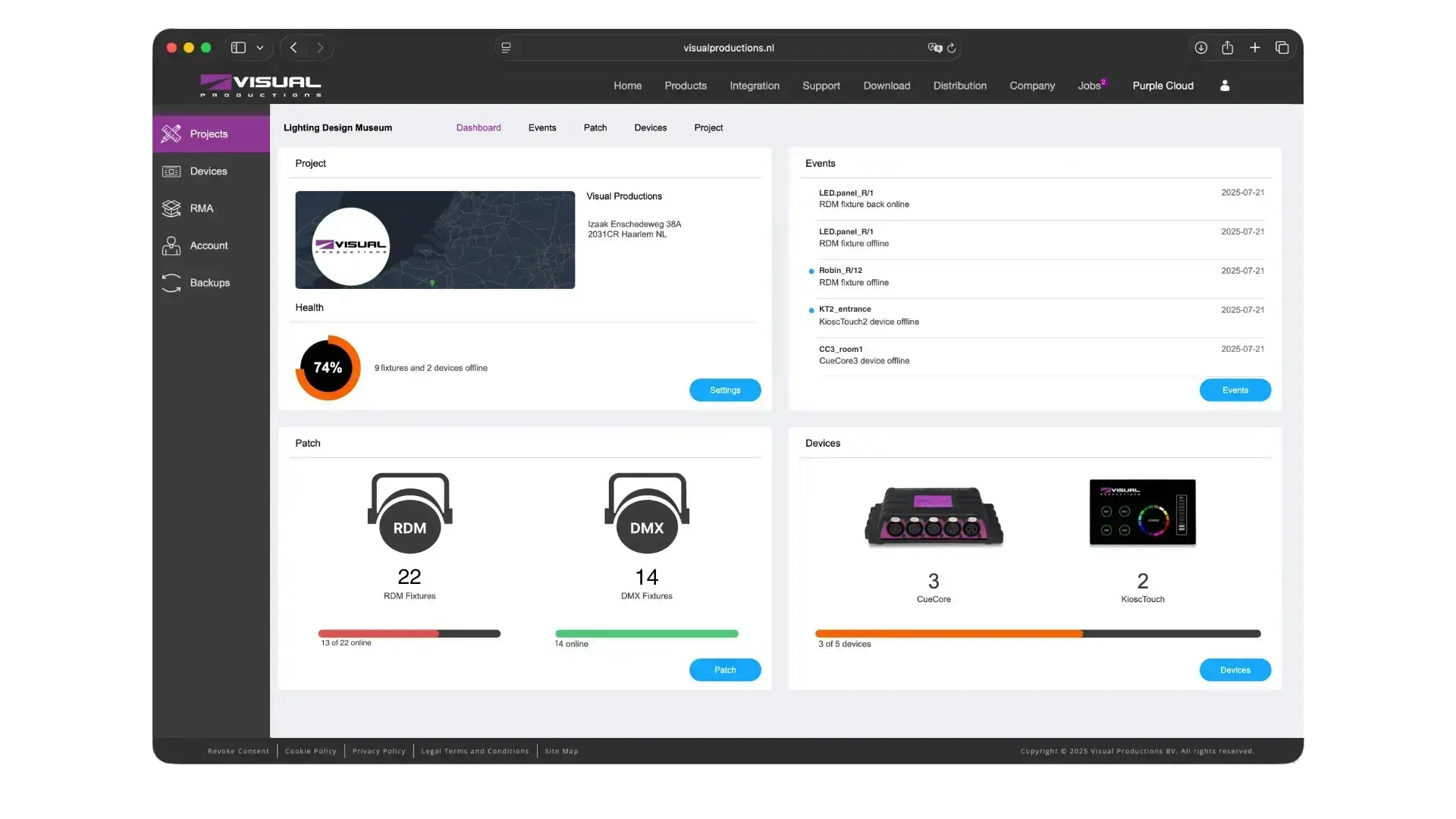1456x819 pixels.
Task: Click the blue Settings button
Action: pyautogui.click(x=725, y=390)
